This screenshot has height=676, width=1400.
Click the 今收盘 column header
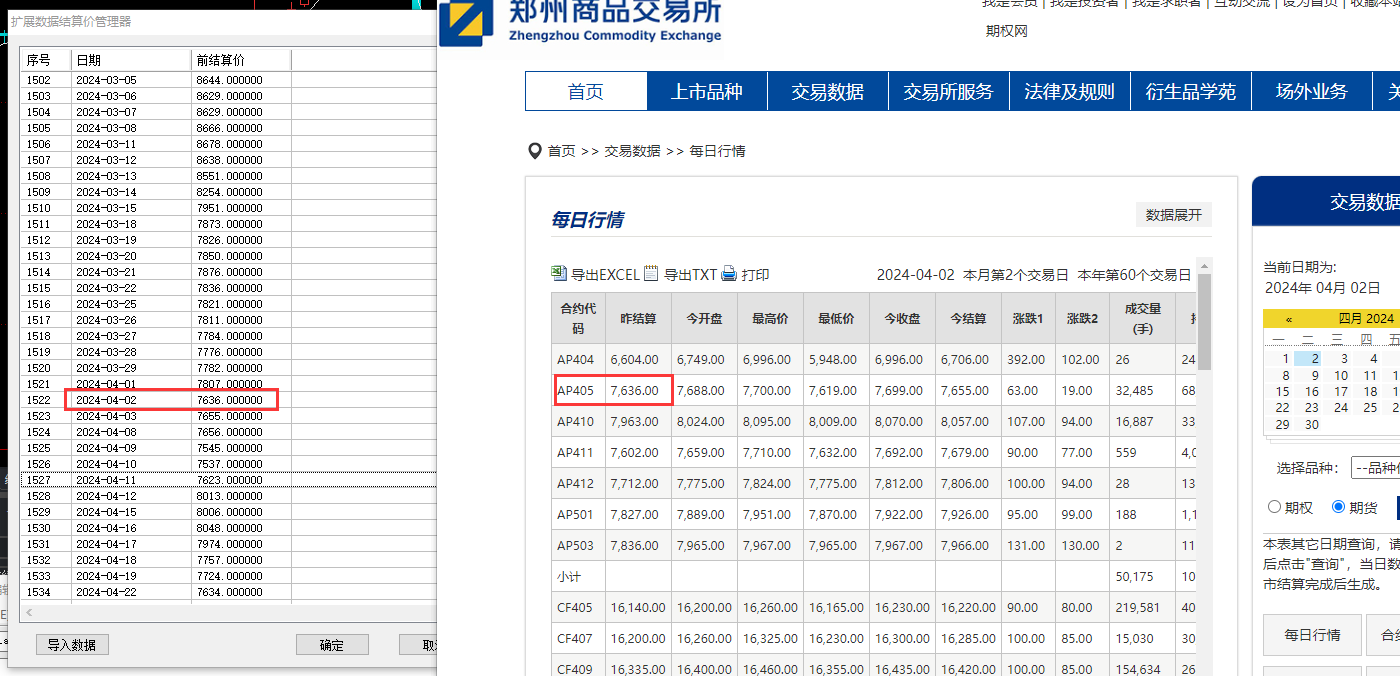902,318
